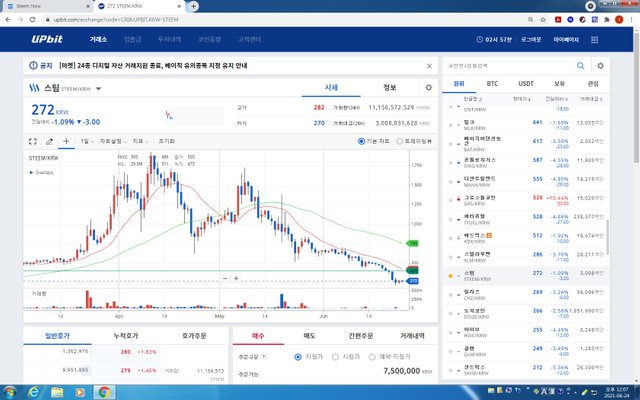640x400 pixels.
Task: Toggle favorite star for GRS/KRW row
Action: (451, 200)
